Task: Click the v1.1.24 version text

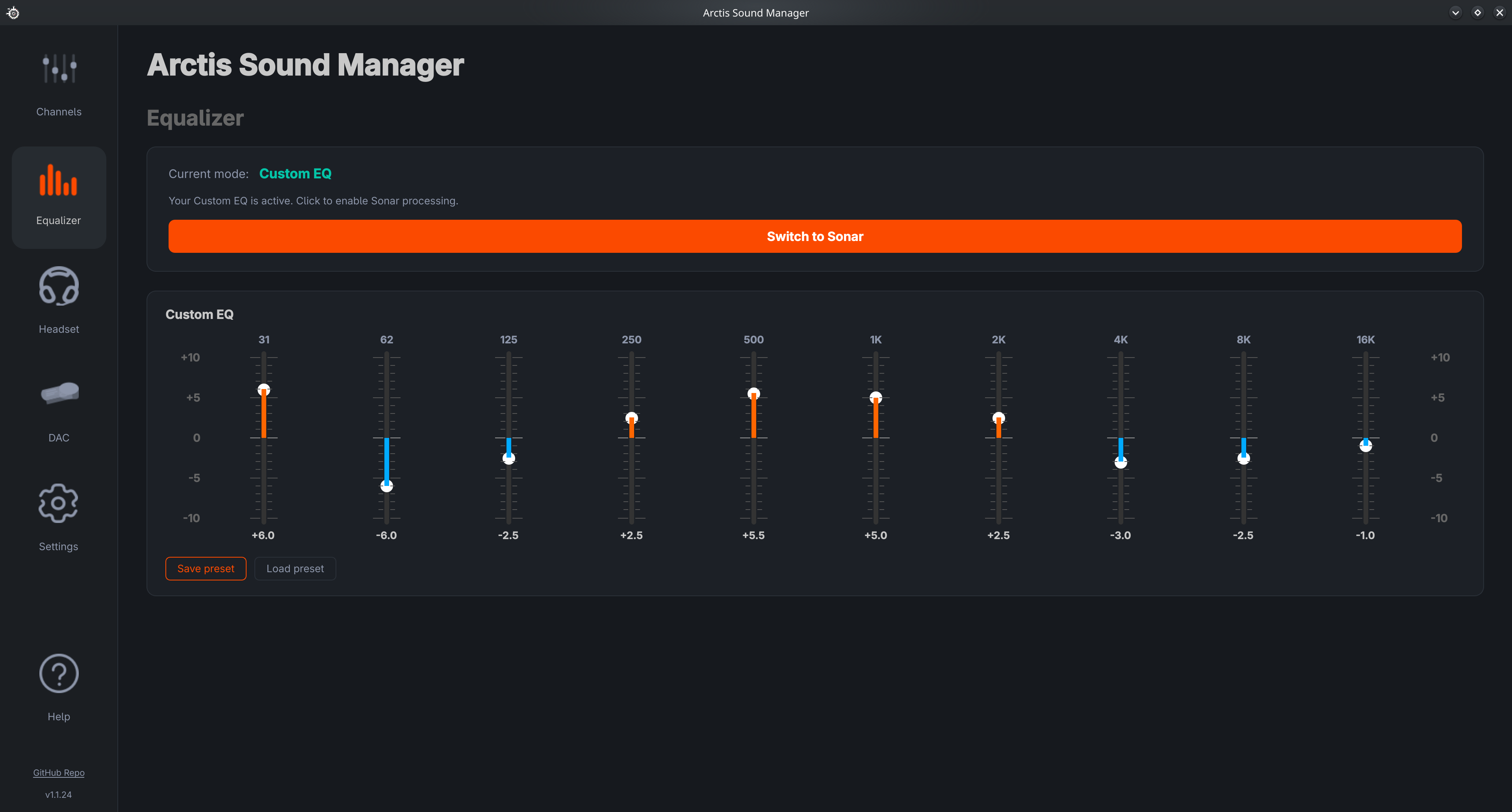Action: [59, 794]
